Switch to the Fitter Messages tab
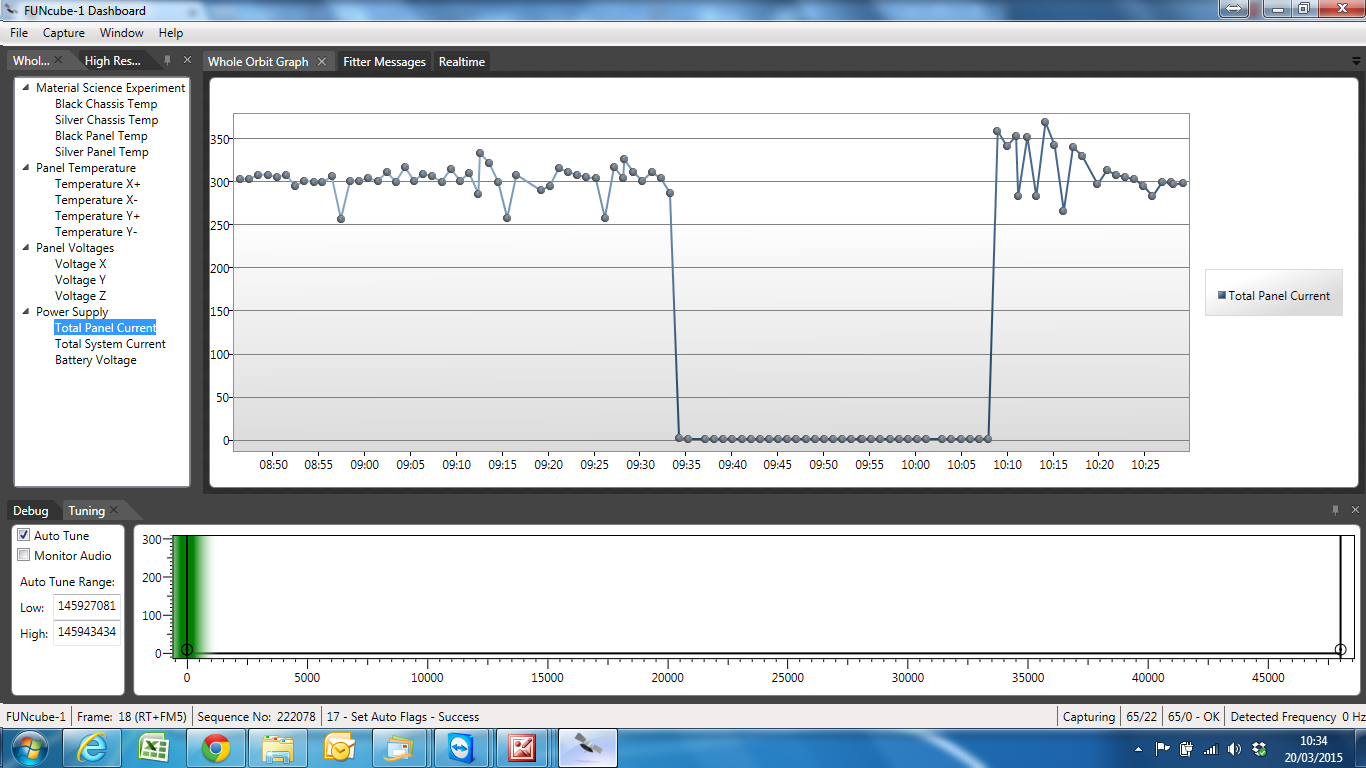 click(384, 62)
